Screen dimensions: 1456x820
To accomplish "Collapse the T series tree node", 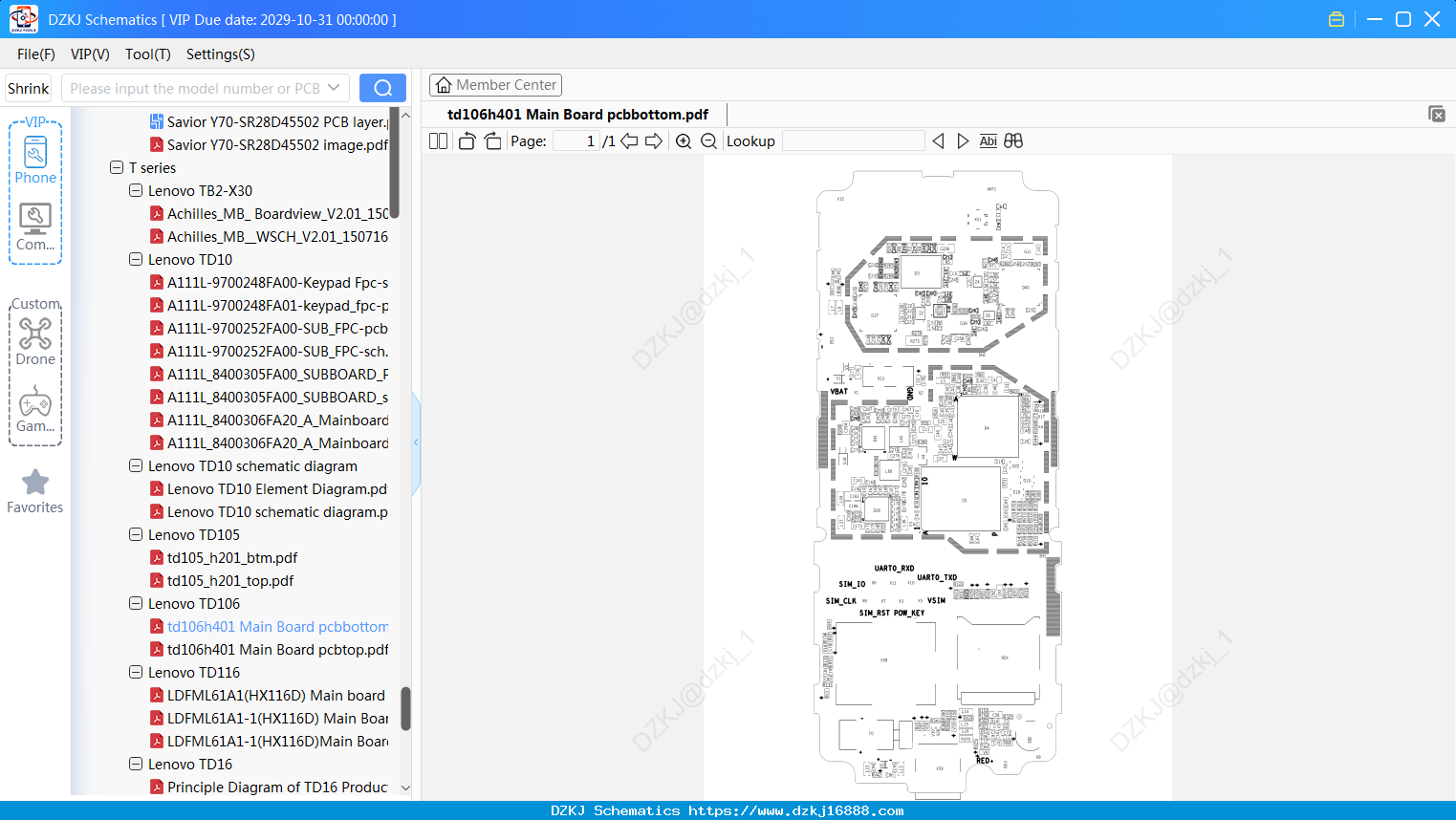I will click(x=117, y=167).
